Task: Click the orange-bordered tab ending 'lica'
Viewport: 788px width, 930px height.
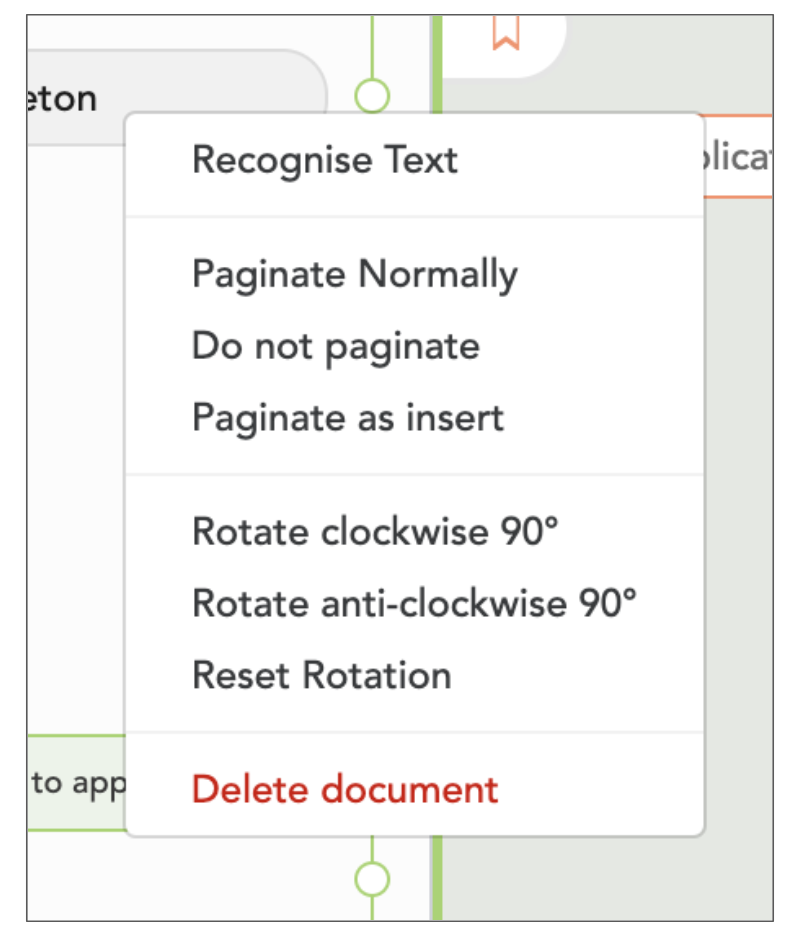Action: pos(738,157)
